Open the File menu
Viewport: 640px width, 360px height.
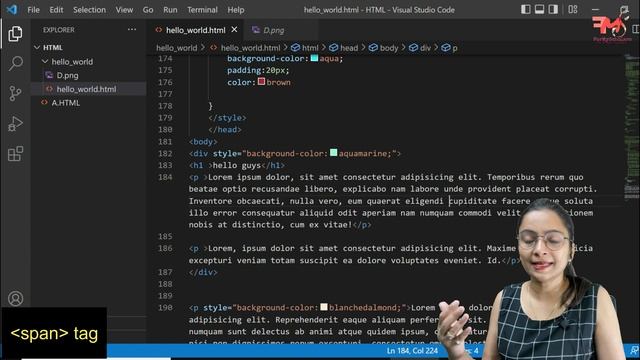[x=33, y=10]
